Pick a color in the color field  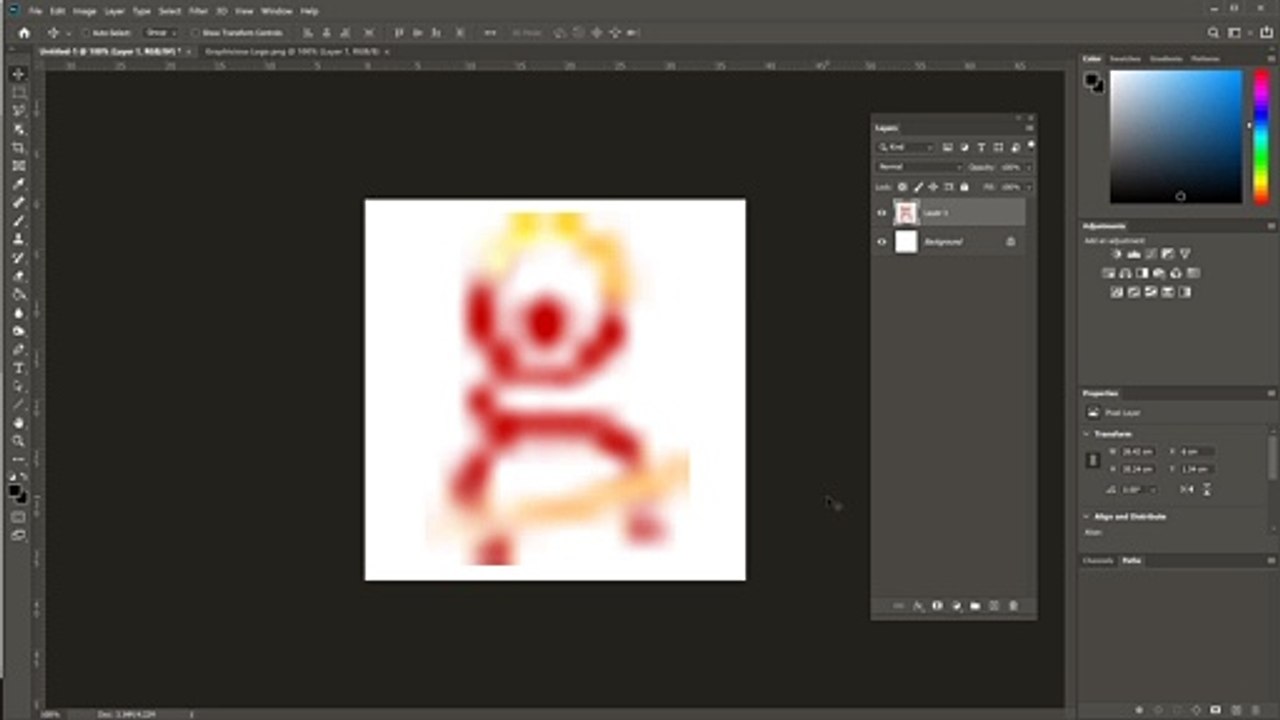(1175, 137)
